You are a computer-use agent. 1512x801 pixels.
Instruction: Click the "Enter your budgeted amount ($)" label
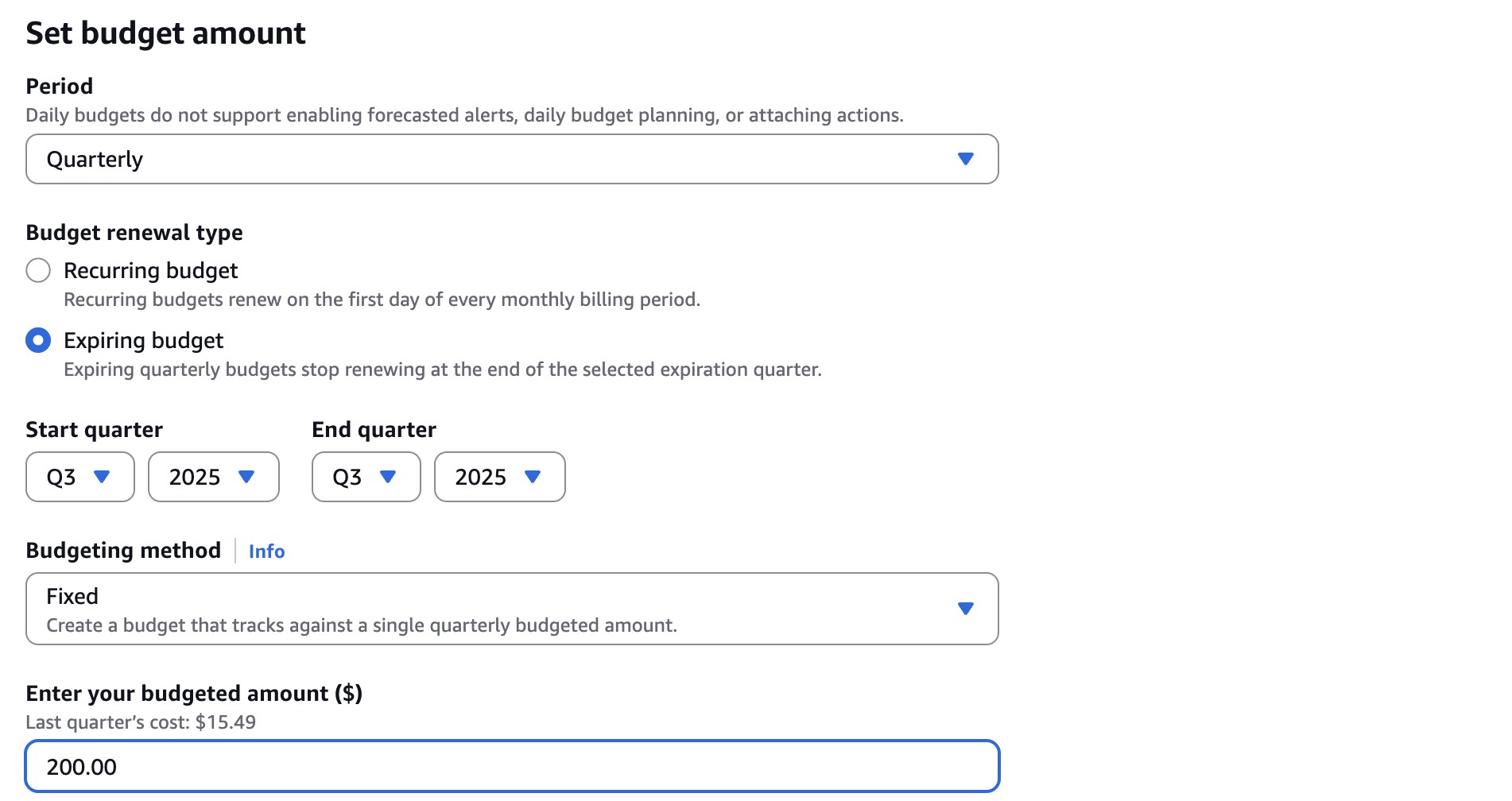click(x=194, y=694)
